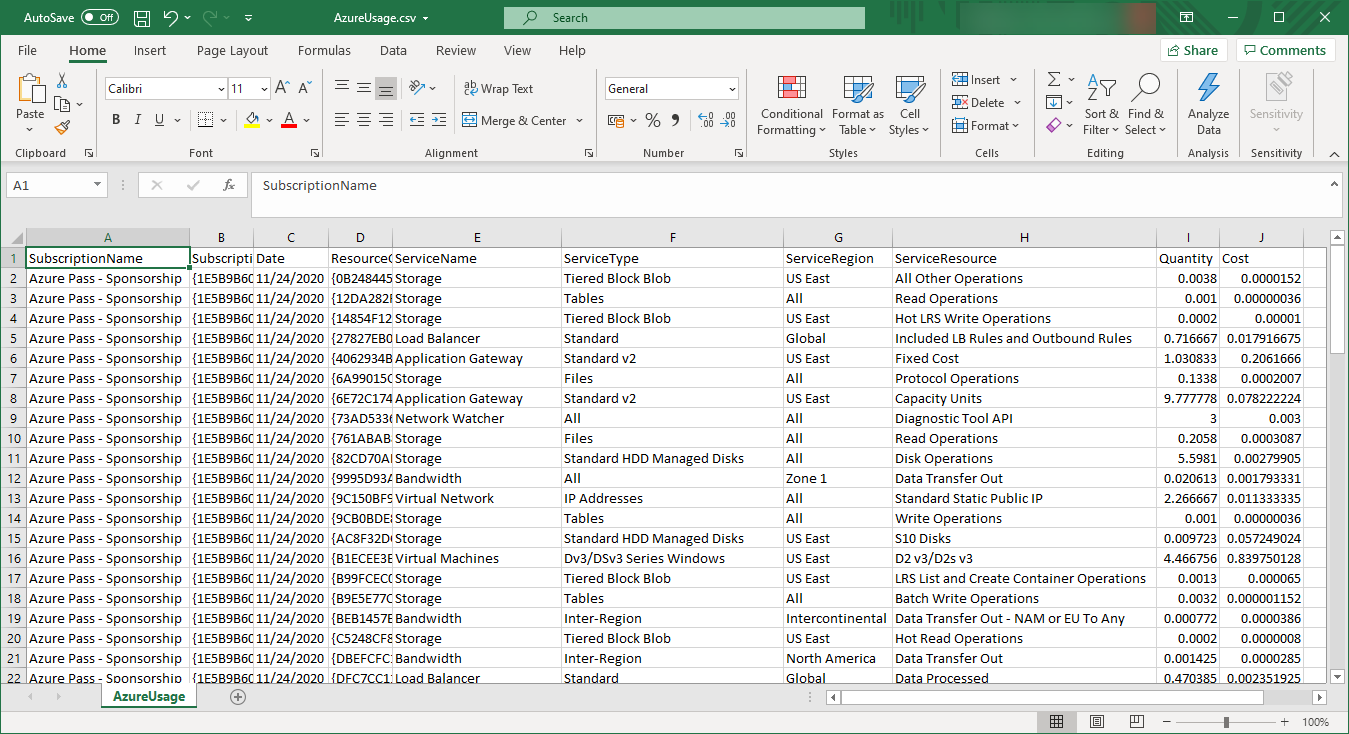Click the zoom slider handle
The height and width of the screenshot is (734, 1349).
1226,722
